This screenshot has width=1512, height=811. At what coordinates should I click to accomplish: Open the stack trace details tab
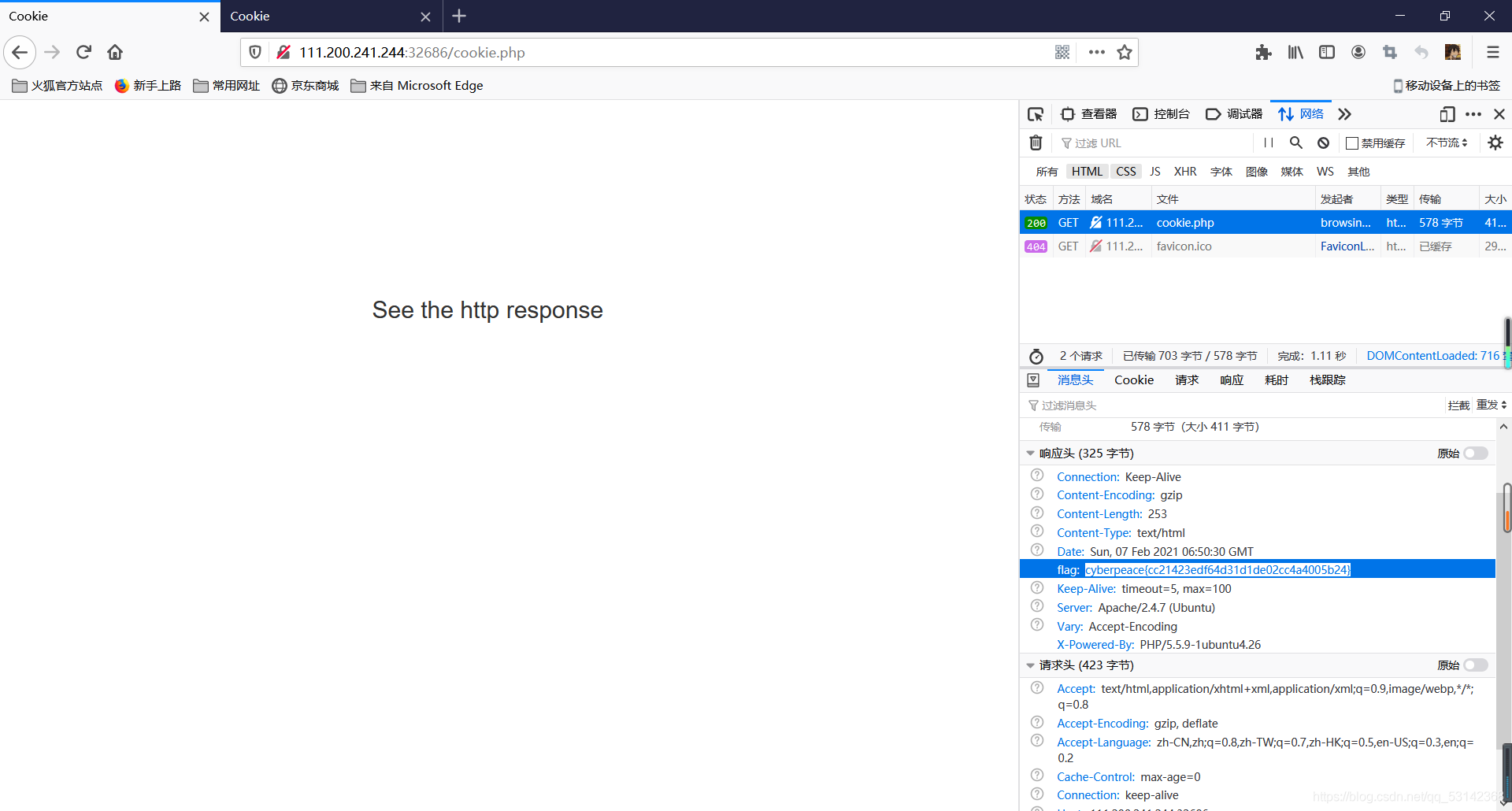[1328, 380]
